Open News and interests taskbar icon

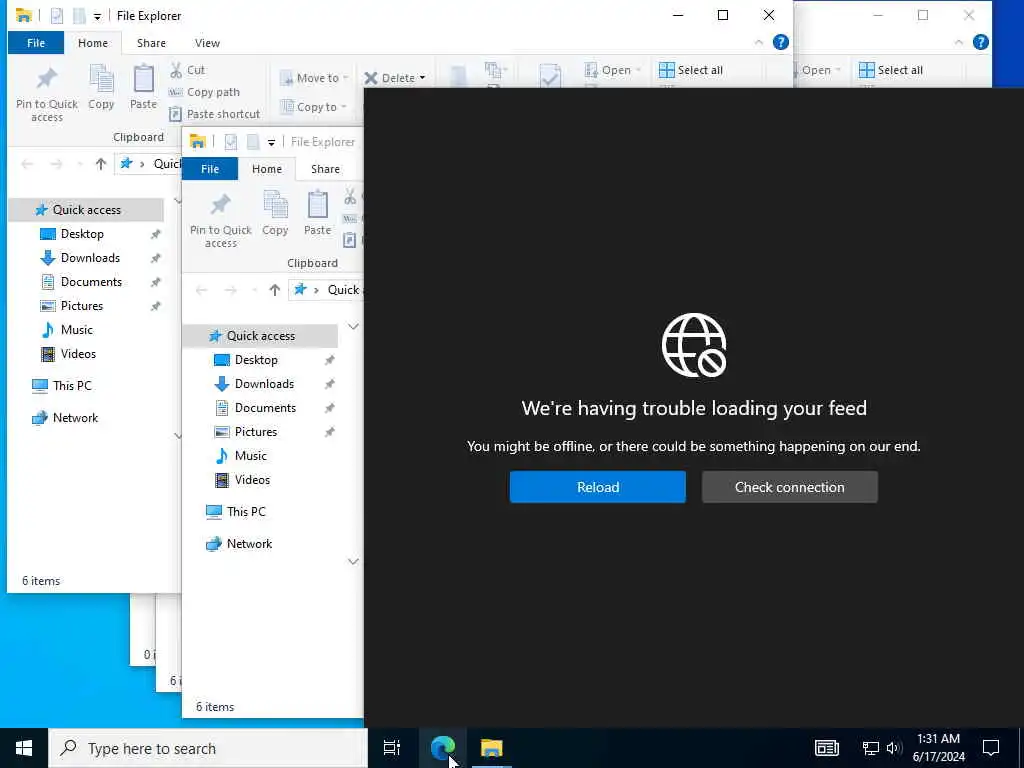click(826, 748)
